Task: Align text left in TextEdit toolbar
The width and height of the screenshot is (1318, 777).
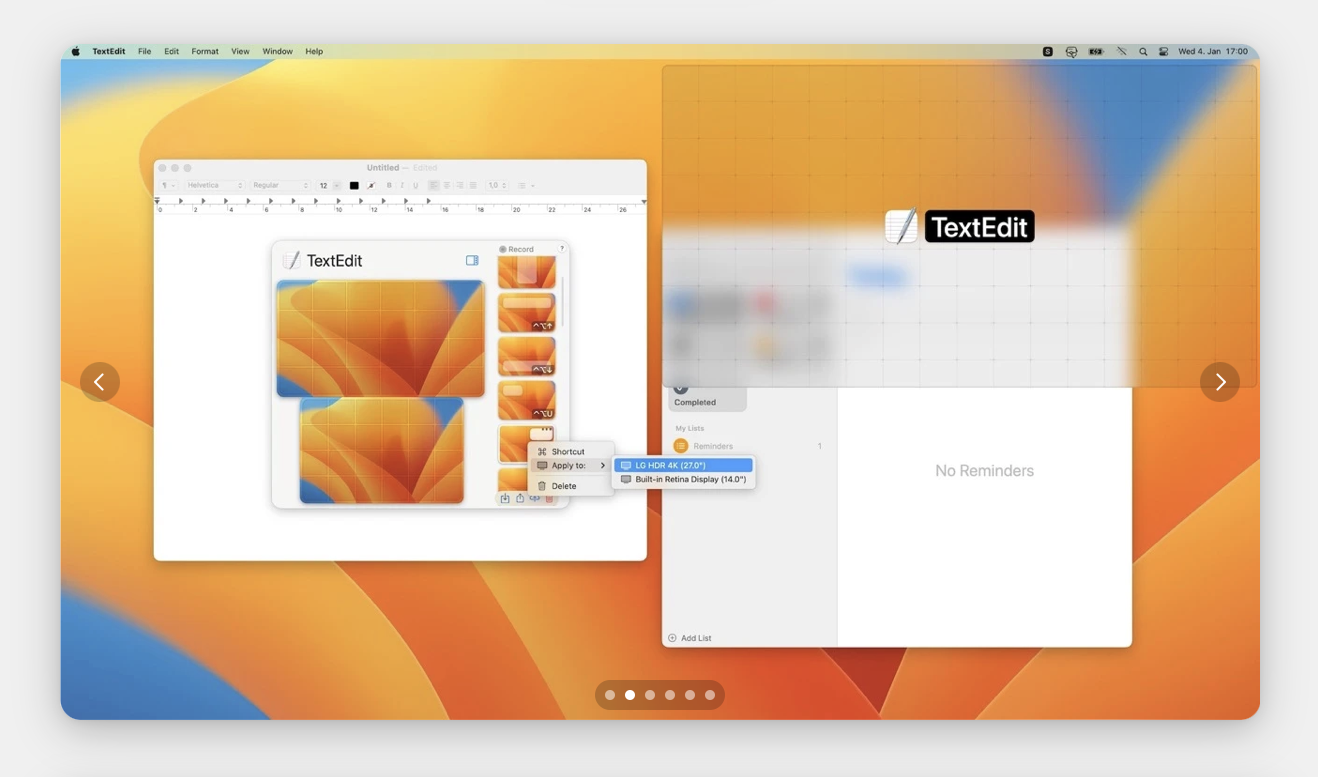Action: tap(434, 185)
